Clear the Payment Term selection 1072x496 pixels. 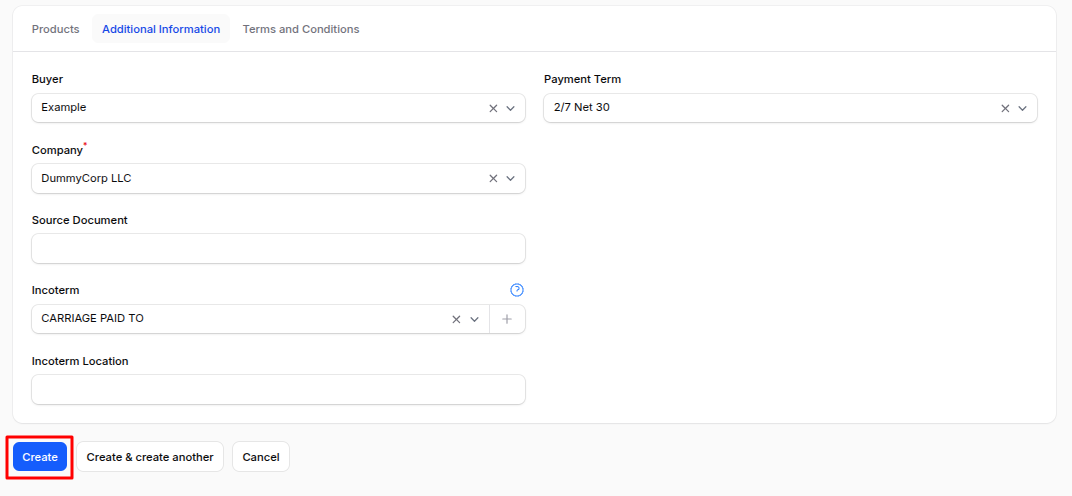1005,108
